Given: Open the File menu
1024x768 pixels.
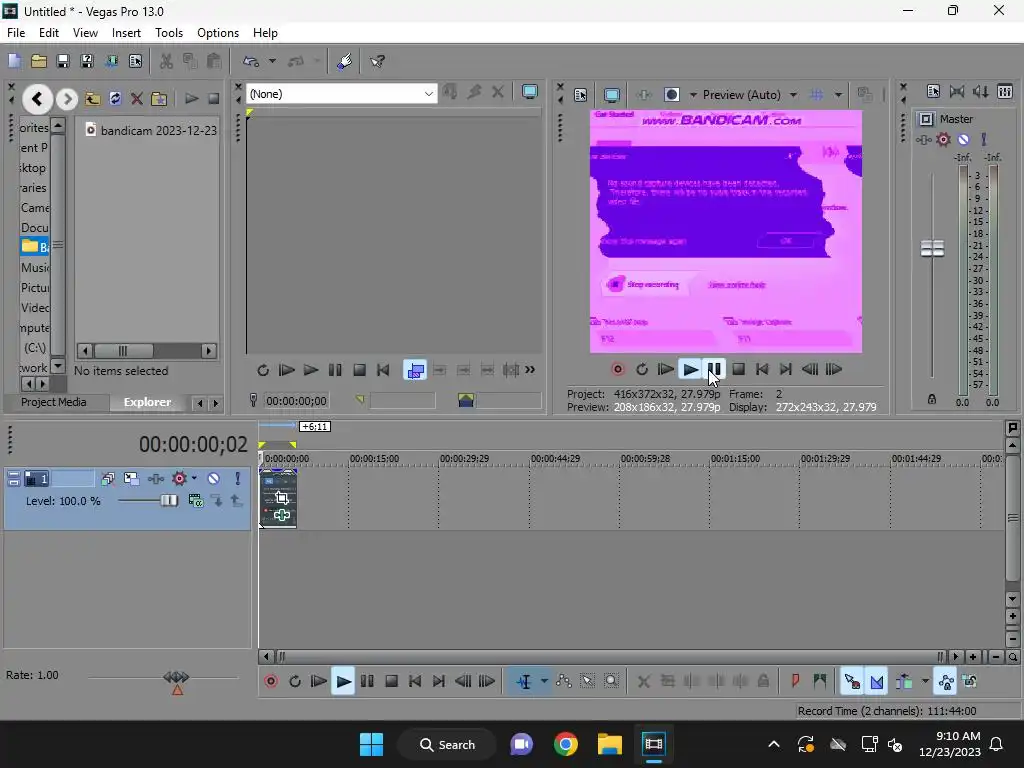Looking at the screenshot, I should coord(16,33).
